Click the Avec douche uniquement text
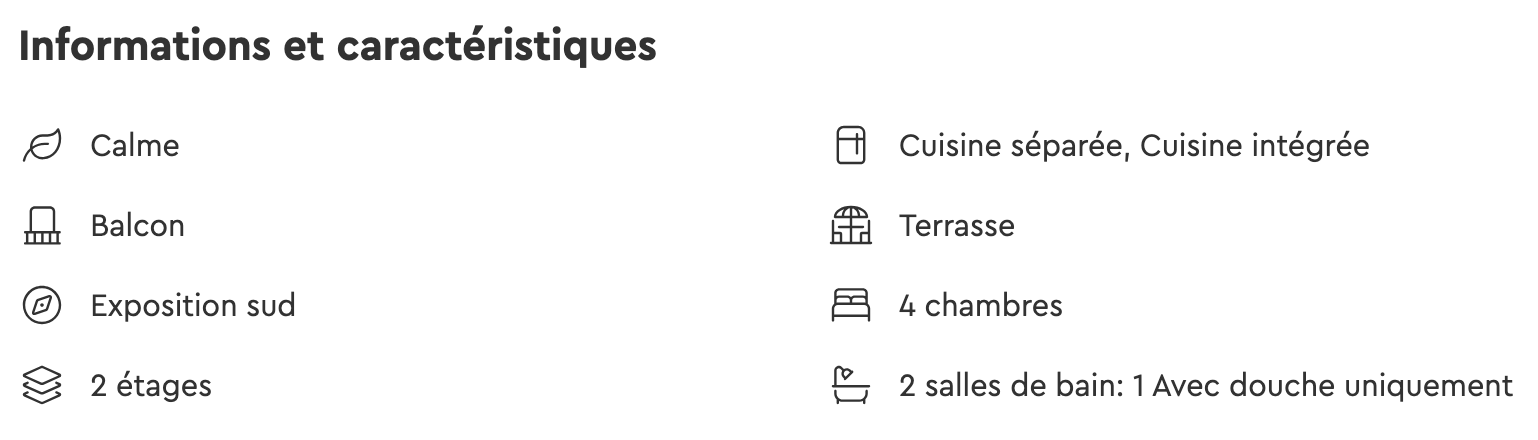 [1332, 386]
